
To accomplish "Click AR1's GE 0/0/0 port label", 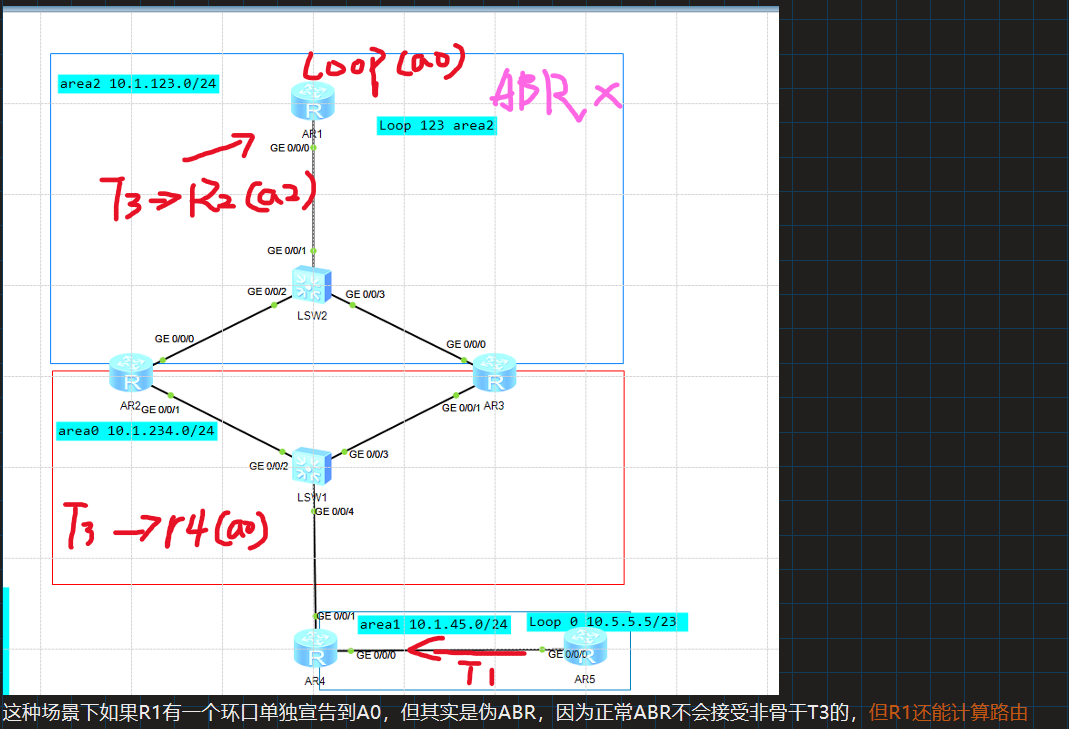I will click(x=289, y=148).
